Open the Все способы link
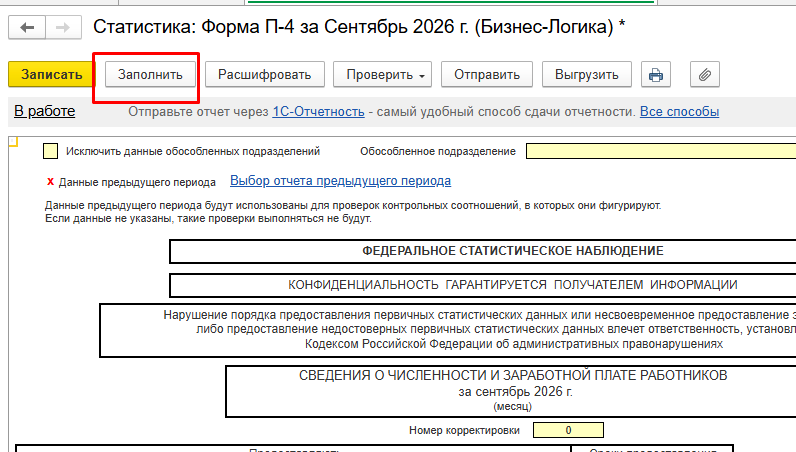Image resolution: width=796 pixels, height=452 pixels. tap(679, 112)
